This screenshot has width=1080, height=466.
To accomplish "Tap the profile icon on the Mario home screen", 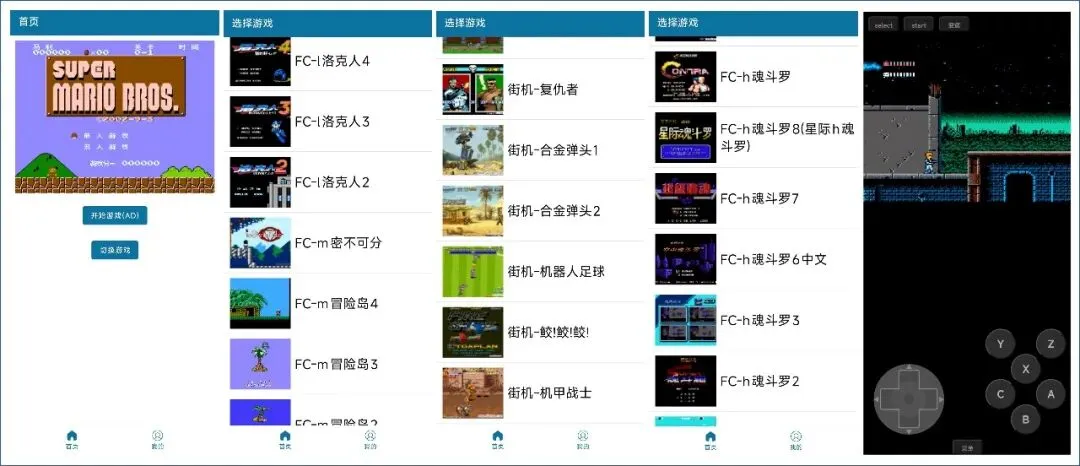I will point(158,435).
